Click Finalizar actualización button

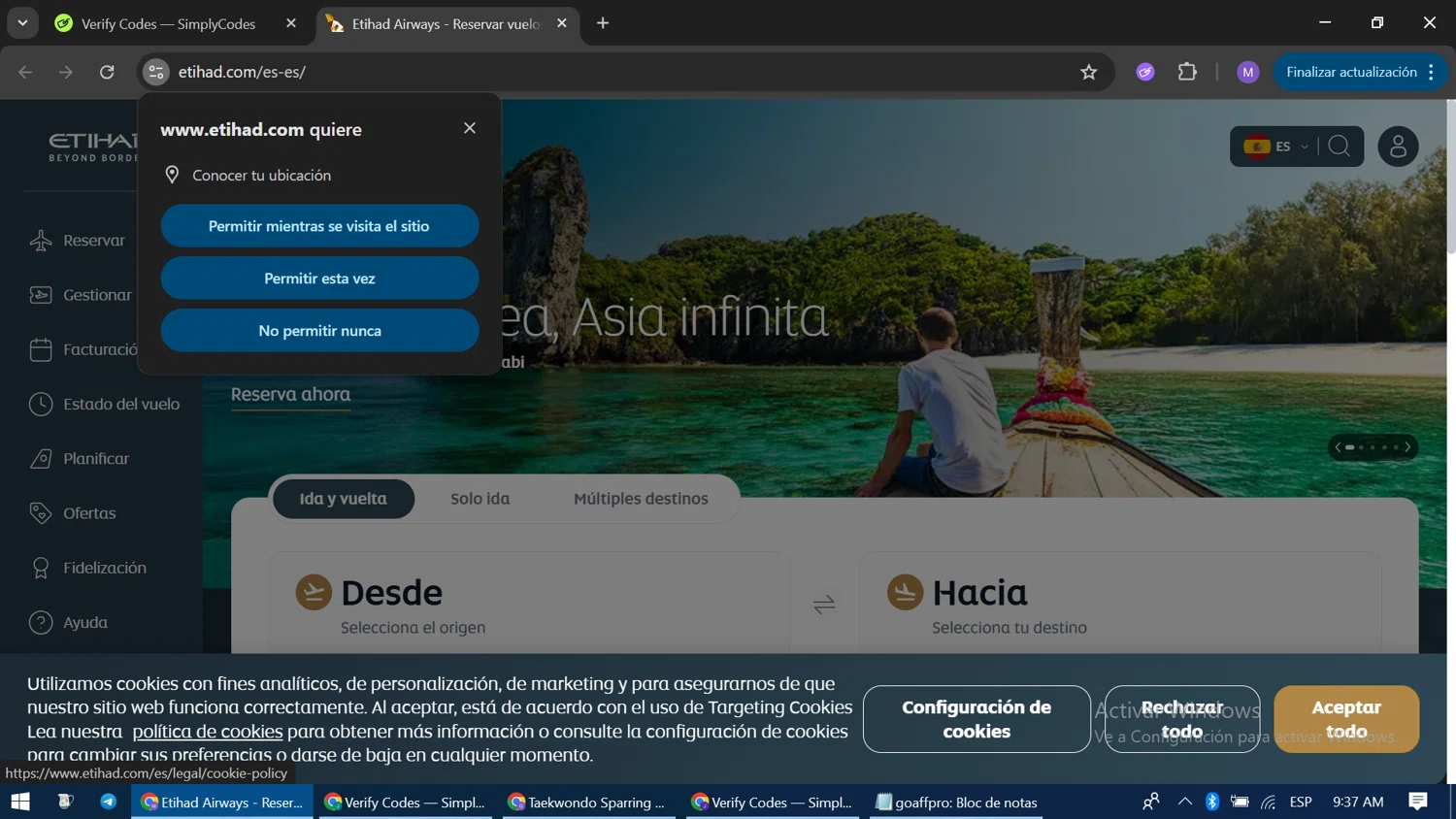pos(1360,72)
